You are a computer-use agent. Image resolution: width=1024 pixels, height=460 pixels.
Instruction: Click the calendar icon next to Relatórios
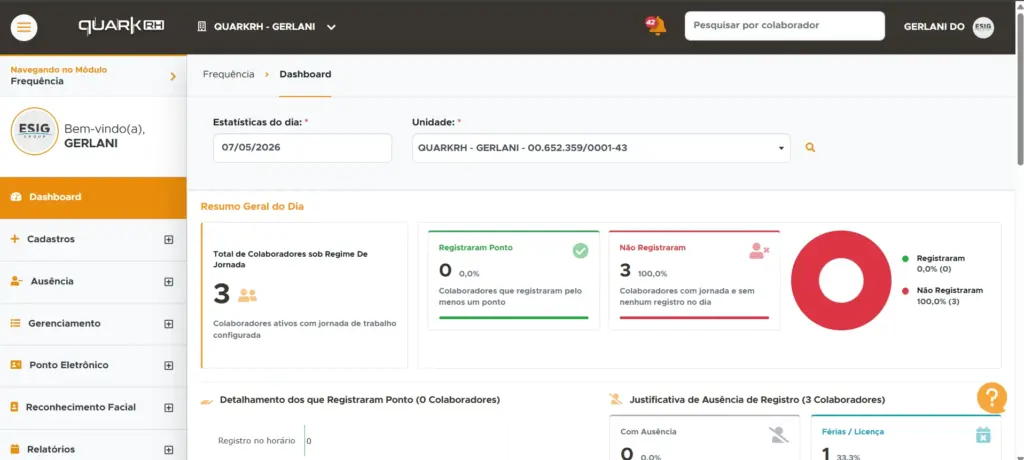coord(15,449)
